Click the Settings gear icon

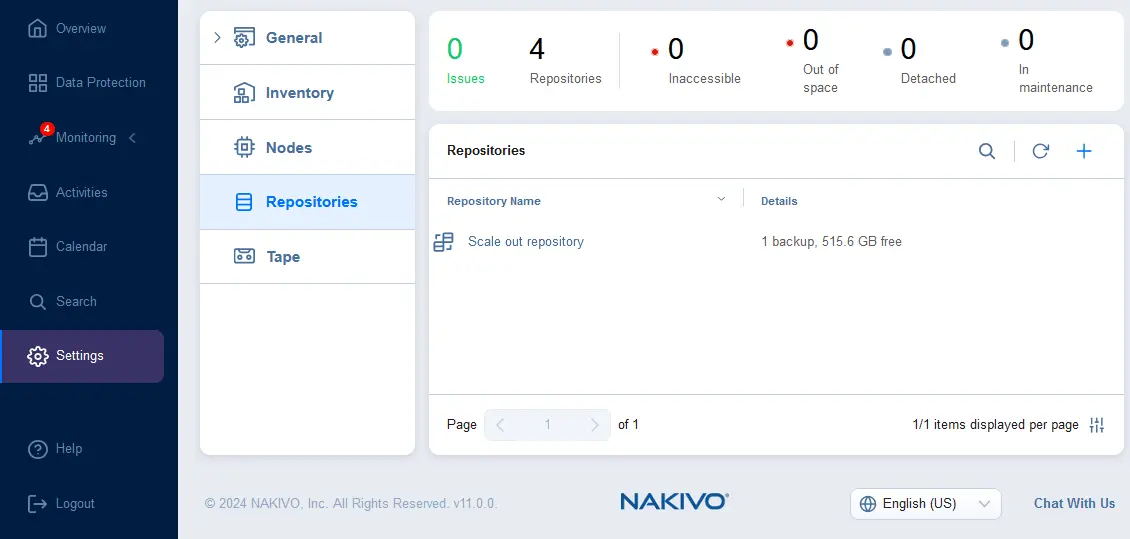(x=37, y=356)
